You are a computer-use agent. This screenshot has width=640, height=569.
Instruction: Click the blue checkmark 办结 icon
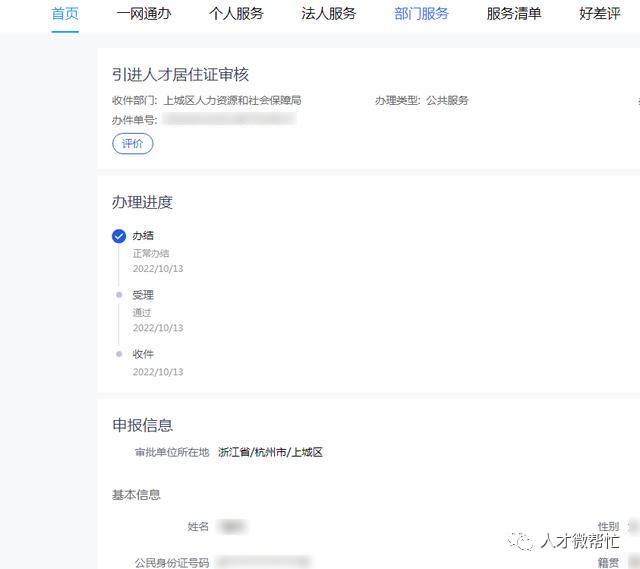tap(119, 236)
